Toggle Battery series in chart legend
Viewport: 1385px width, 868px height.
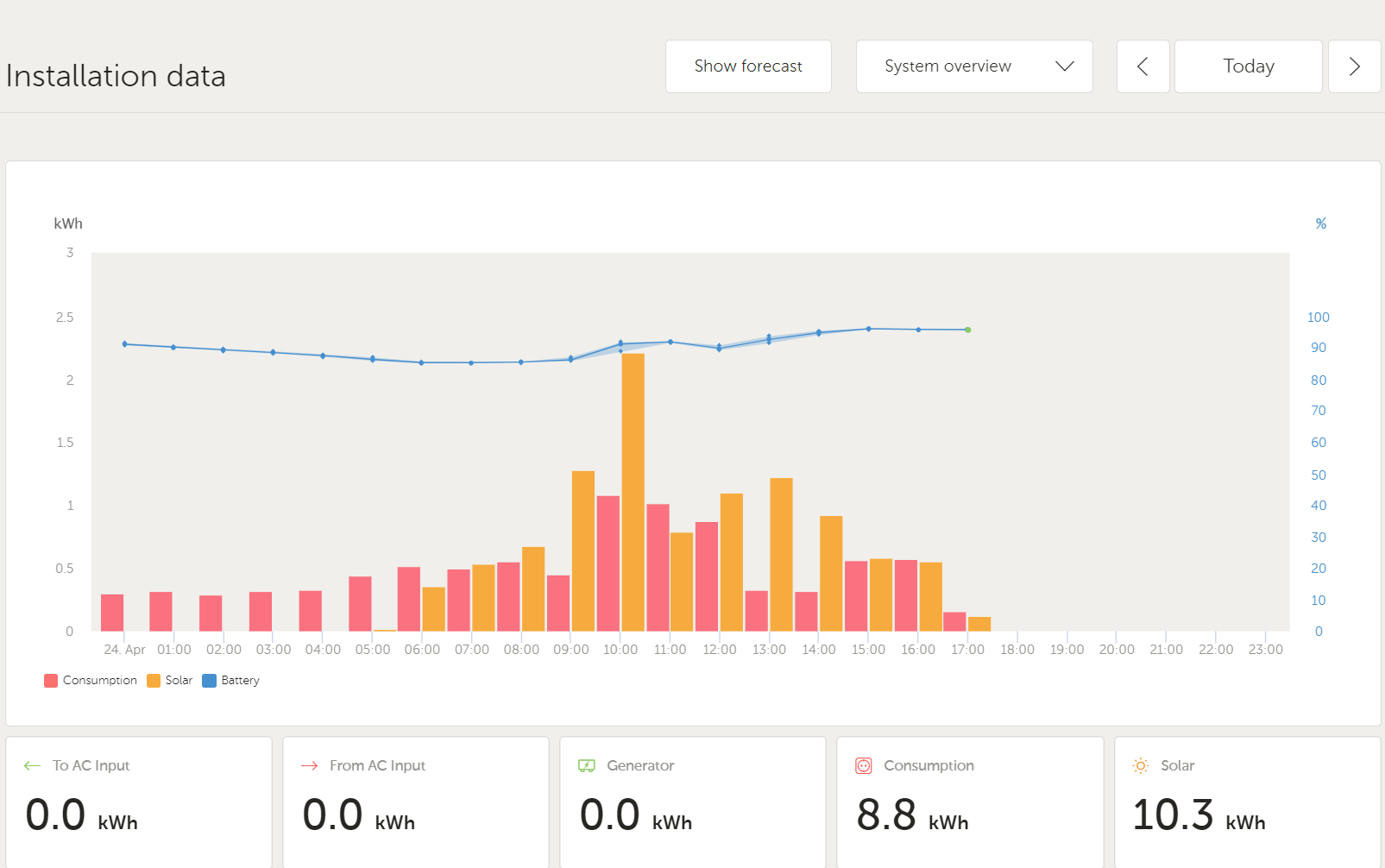240,681
